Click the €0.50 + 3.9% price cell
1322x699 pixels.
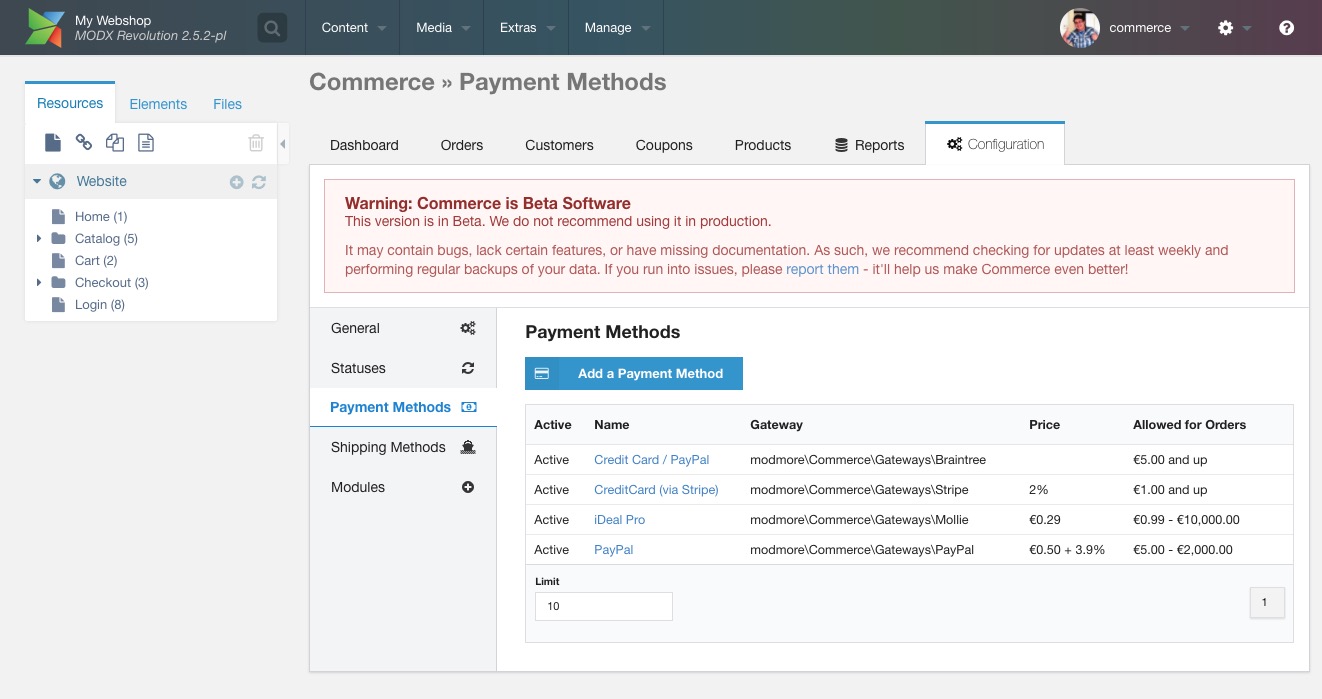1067,550
